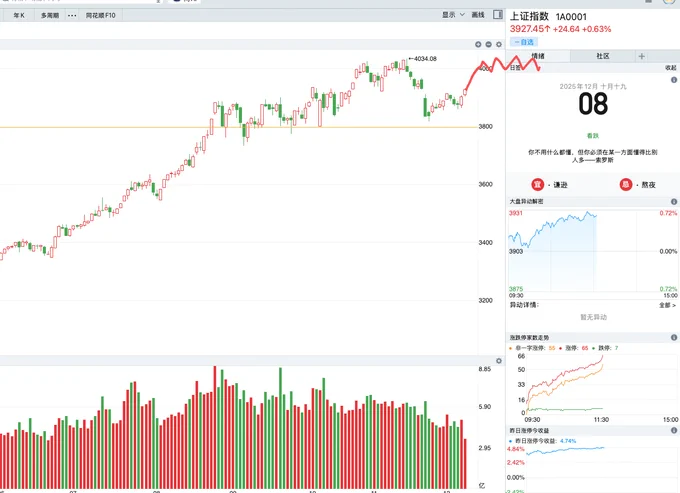Toggle the 非一字涨停 legend series

click(x=532, y=348)
